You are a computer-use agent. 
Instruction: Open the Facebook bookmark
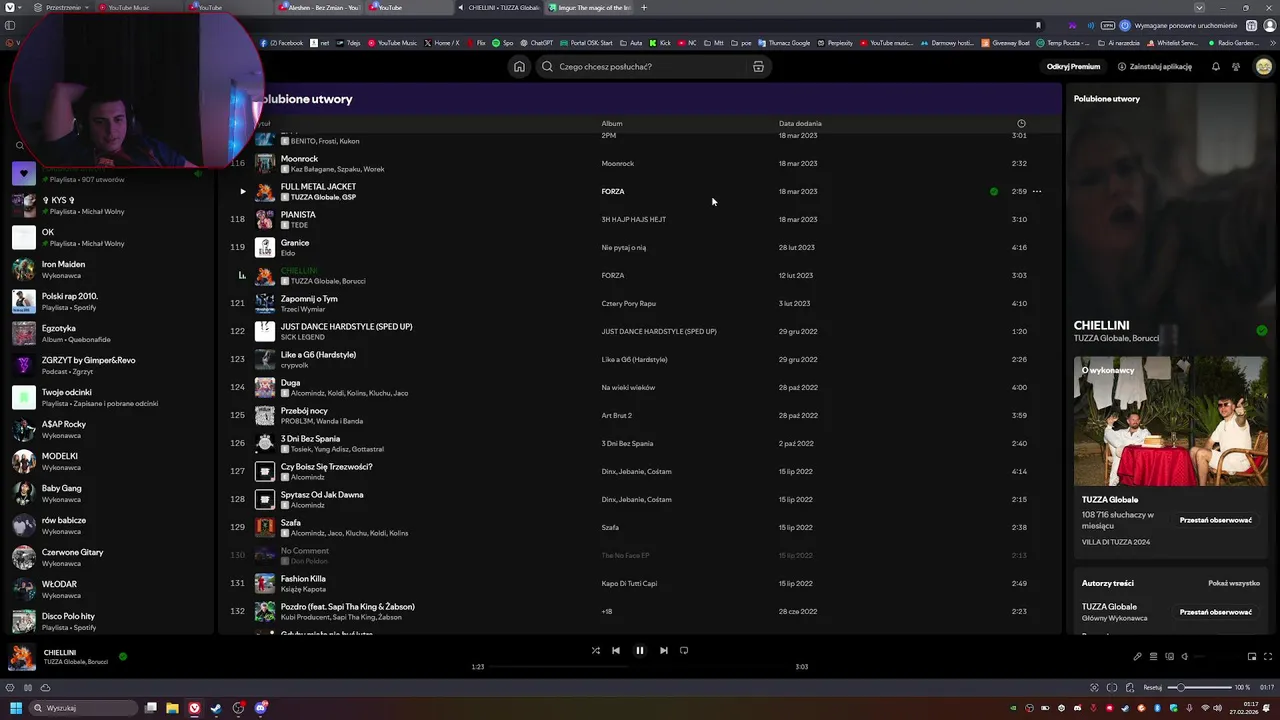[282, 43]
